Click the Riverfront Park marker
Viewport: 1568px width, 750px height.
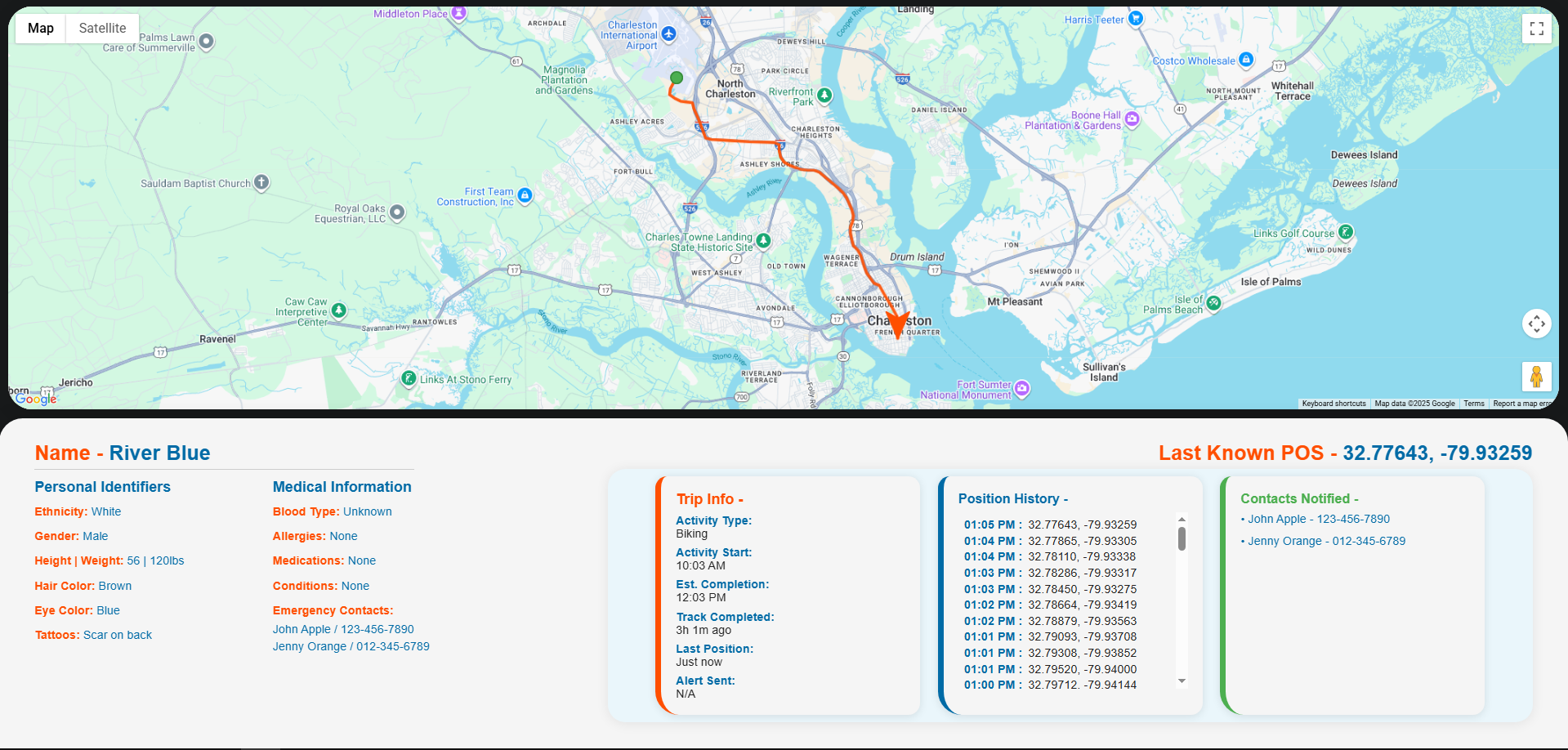[824, 96]
